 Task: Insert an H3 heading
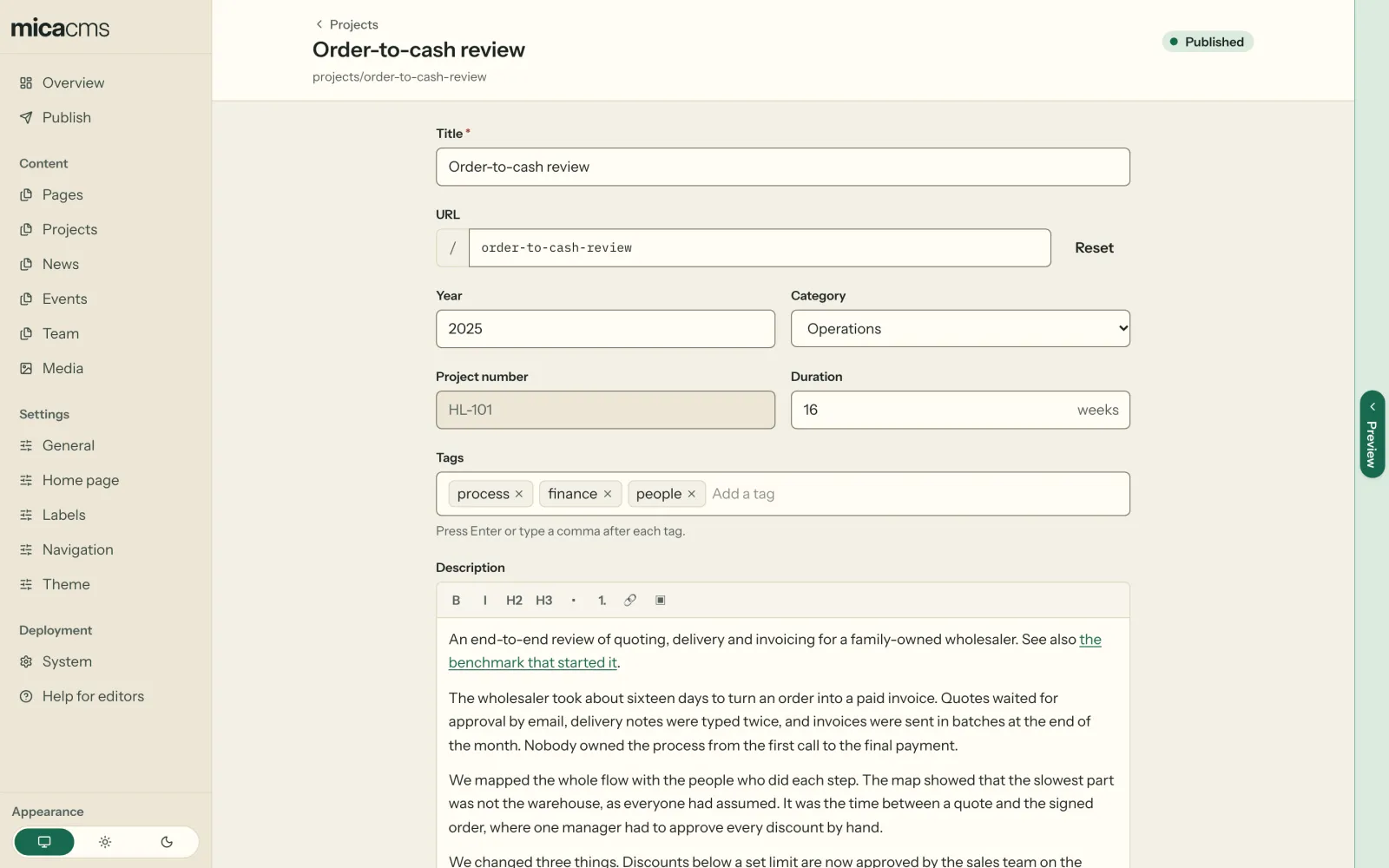click(x=543, y=600)
